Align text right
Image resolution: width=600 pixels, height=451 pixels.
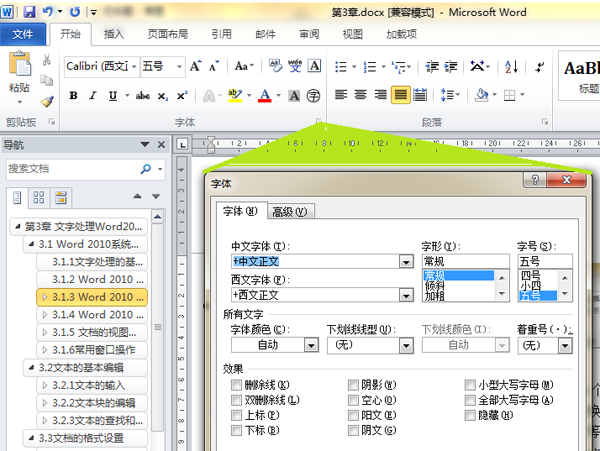[380, 94]
